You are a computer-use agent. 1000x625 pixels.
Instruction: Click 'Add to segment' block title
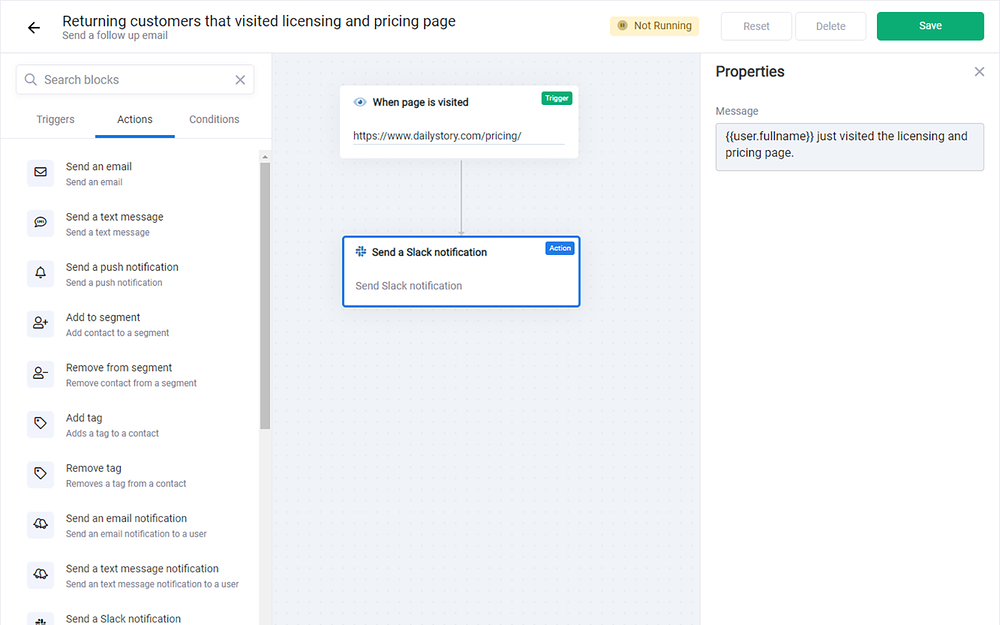coord(103,318)
